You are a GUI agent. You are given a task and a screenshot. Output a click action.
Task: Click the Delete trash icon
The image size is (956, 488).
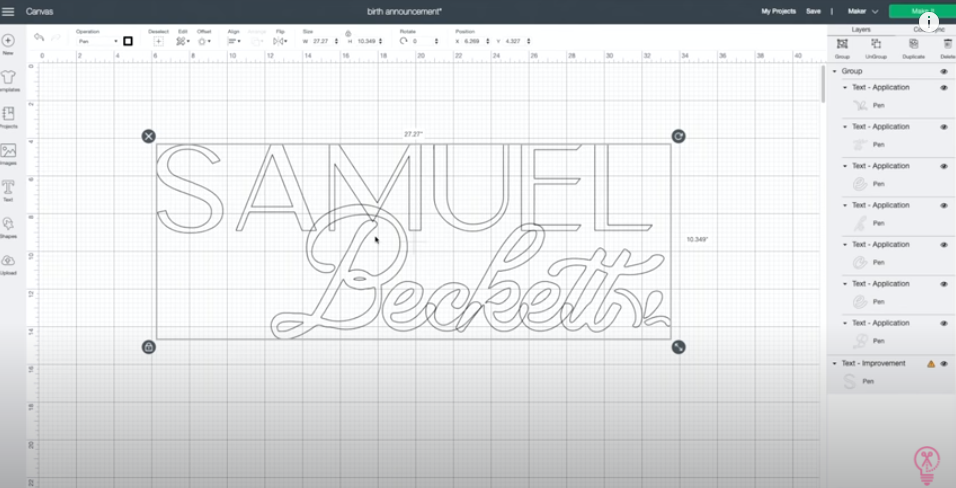coord(947,44)
